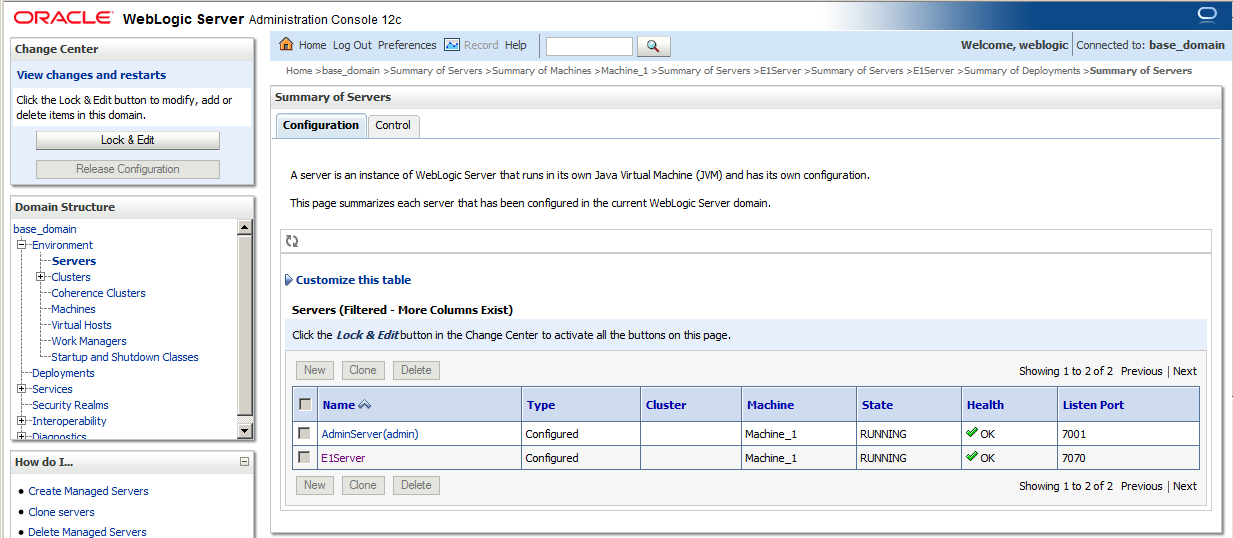
Task: Expand the Clusters tree node
Action: coord(41,277)
